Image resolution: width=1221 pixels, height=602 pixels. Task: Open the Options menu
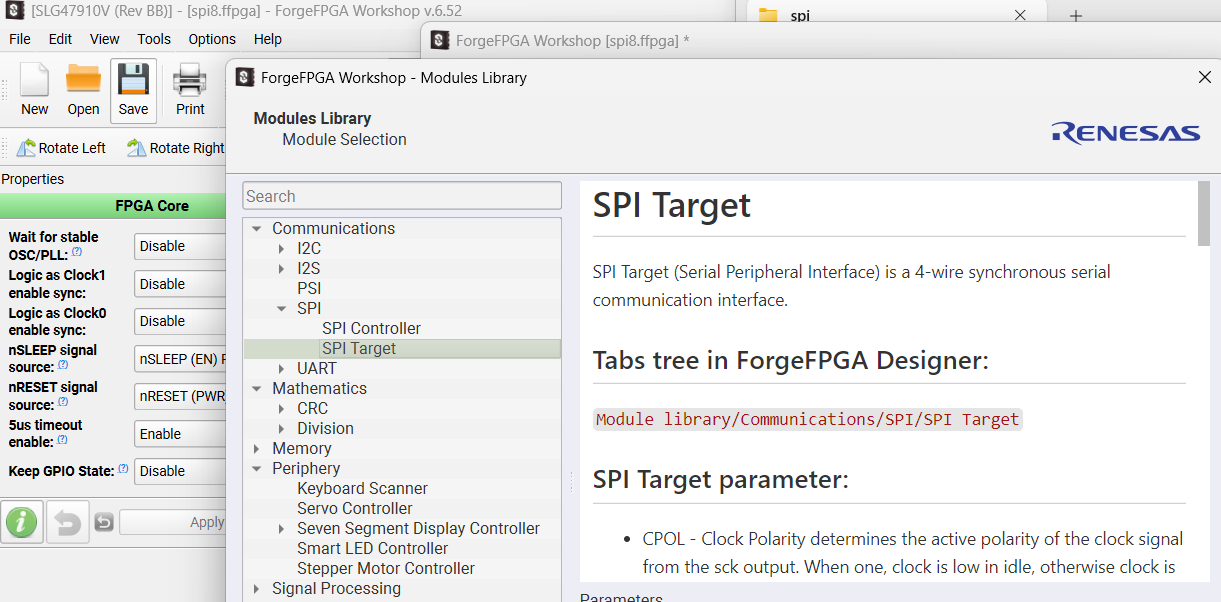212,39
